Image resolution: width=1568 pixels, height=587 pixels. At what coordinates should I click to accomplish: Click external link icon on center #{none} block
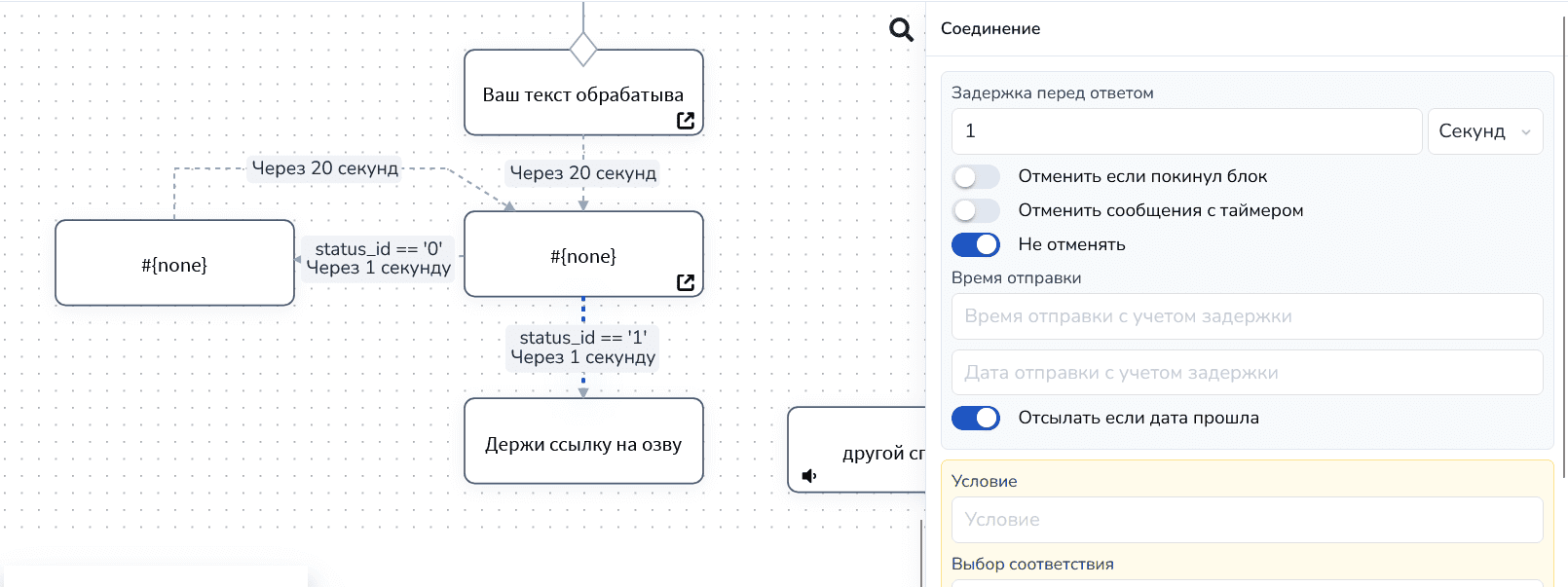(686, 281)
